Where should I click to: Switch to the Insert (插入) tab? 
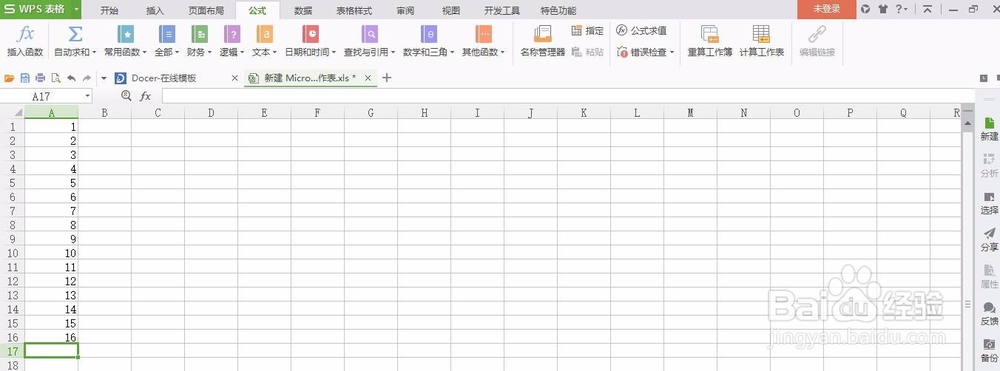[x=155, y=10]
